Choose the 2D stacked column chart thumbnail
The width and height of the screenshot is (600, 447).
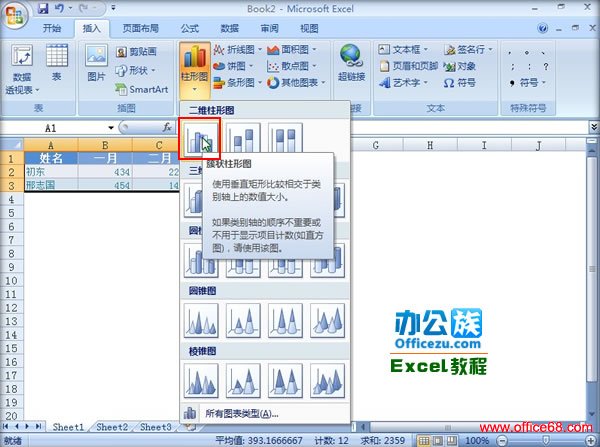[243, 138]
